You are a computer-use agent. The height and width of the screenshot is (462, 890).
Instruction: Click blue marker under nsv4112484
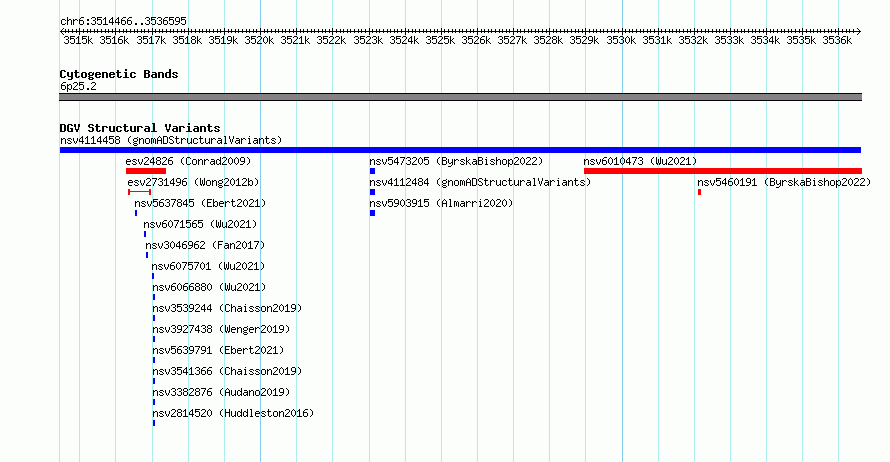coord(372,192)
